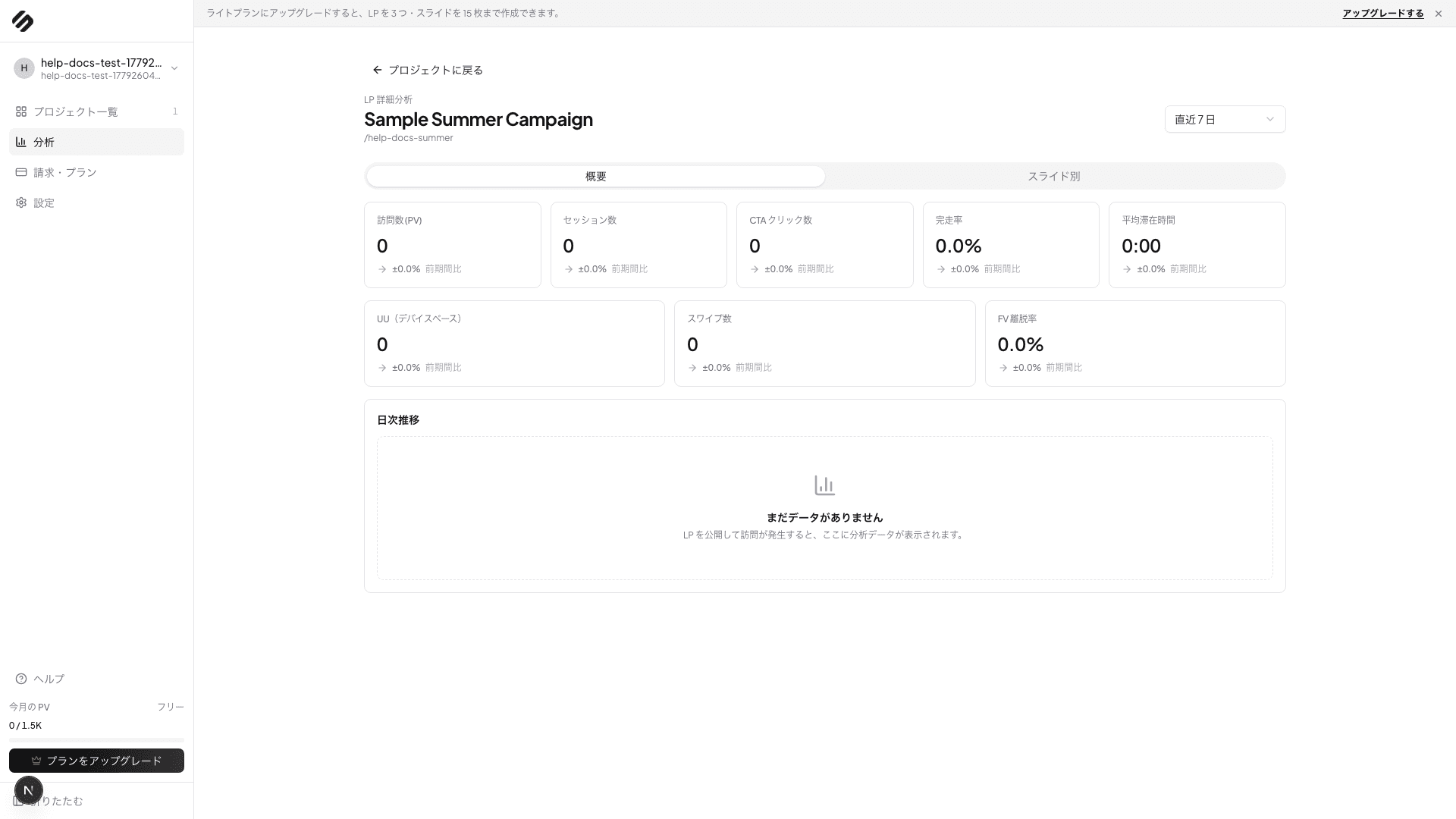Click the crown icon on the upgrade button
This screenshot has width=1456, height=819.
[x=36, y=761]
